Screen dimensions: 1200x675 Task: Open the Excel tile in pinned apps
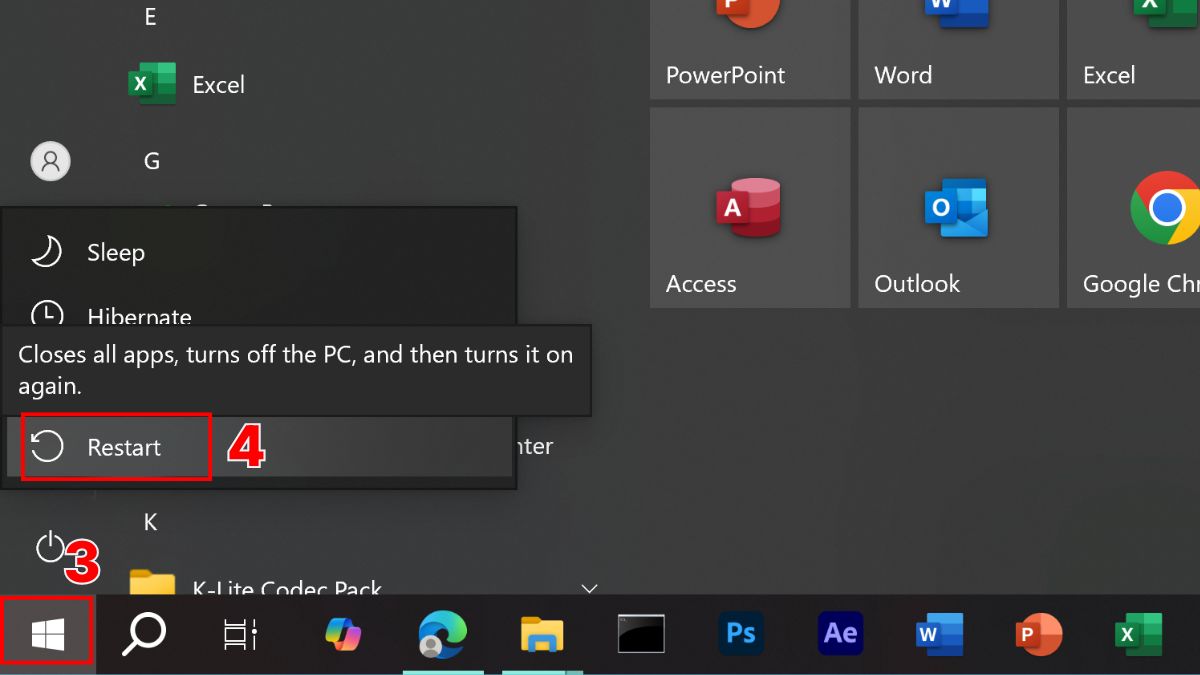pyautogui.click(x=1133, y=49)
